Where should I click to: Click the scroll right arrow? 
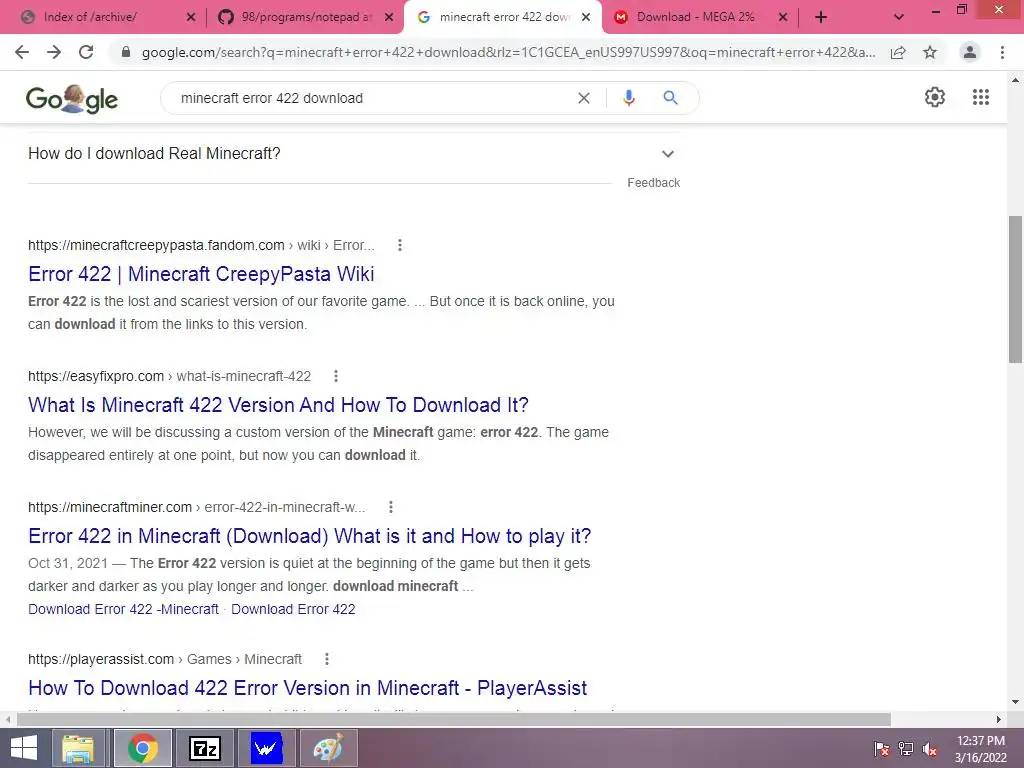[x=999, y=720]
